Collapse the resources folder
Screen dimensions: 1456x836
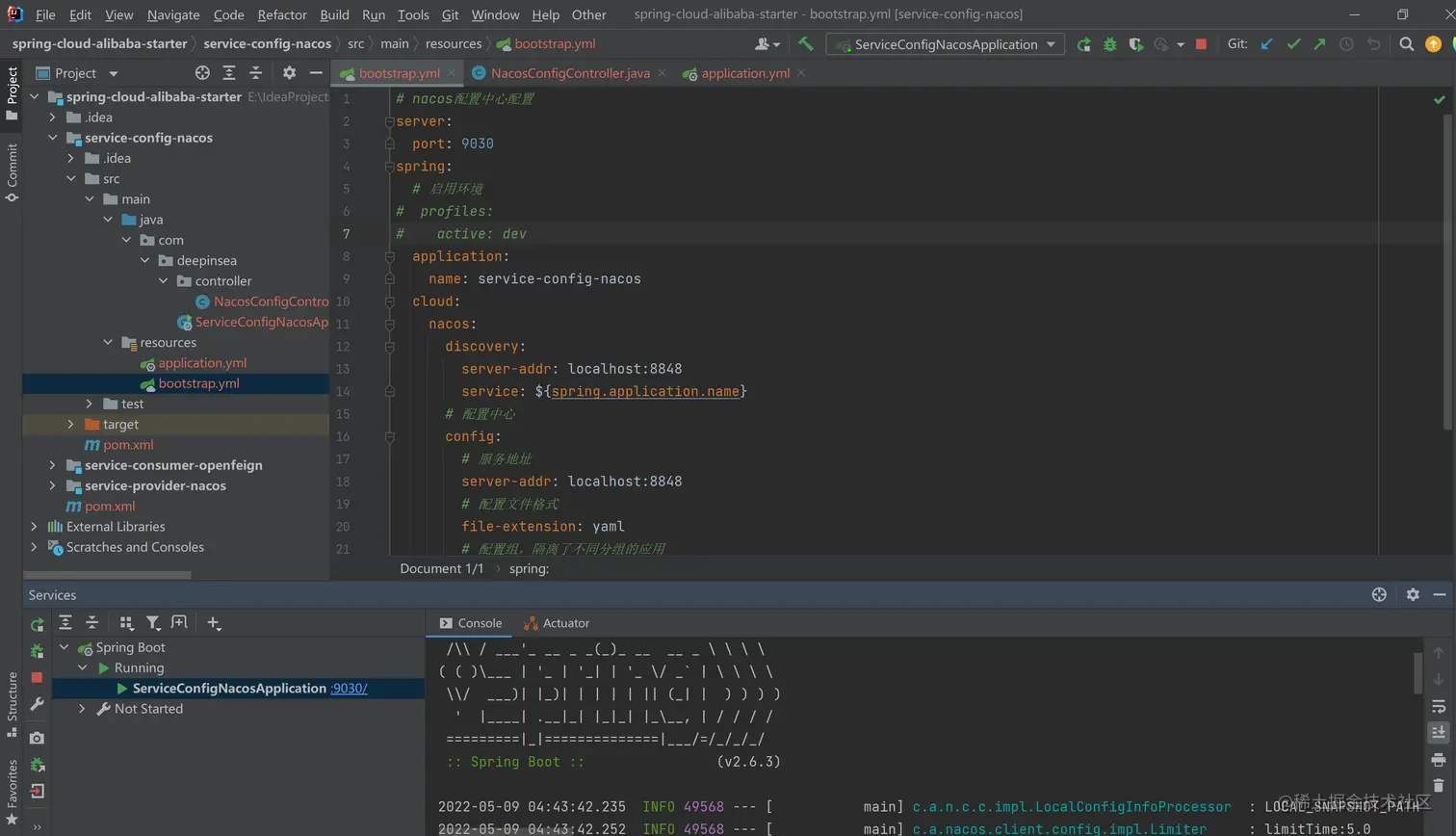click(108, 342)
